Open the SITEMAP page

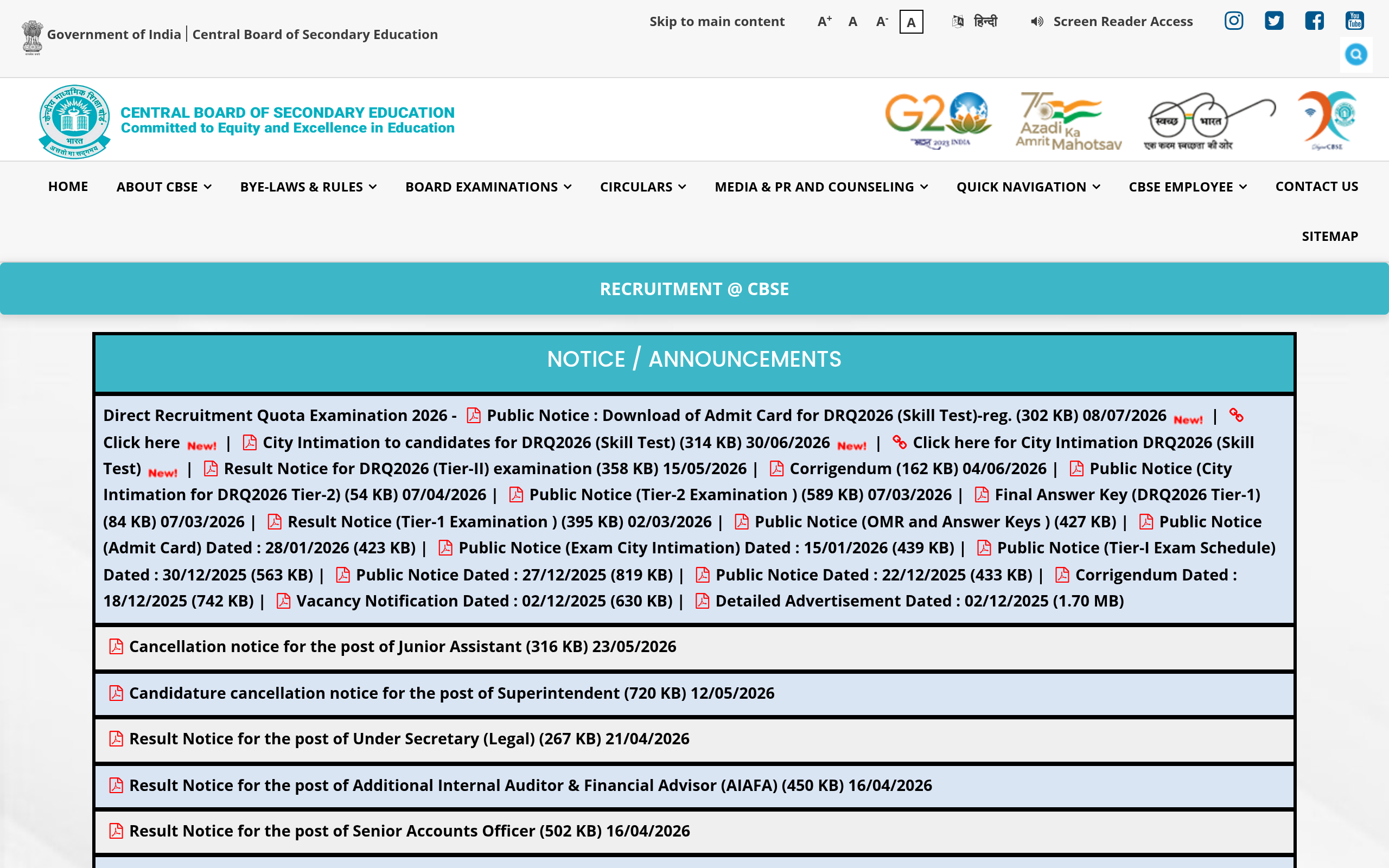[x=1330, y=237]
